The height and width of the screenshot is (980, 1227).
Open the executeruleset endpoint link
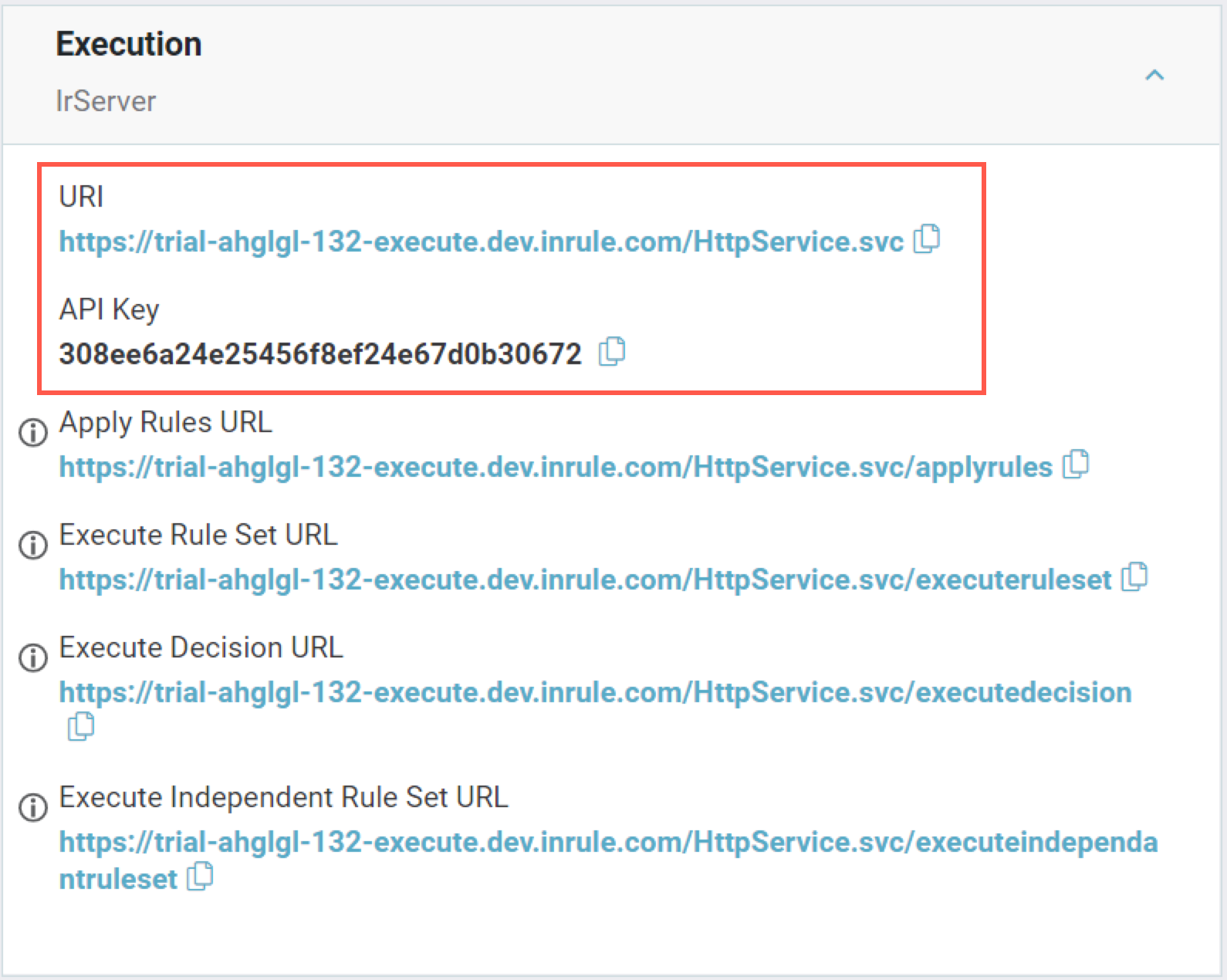point(585,580)
